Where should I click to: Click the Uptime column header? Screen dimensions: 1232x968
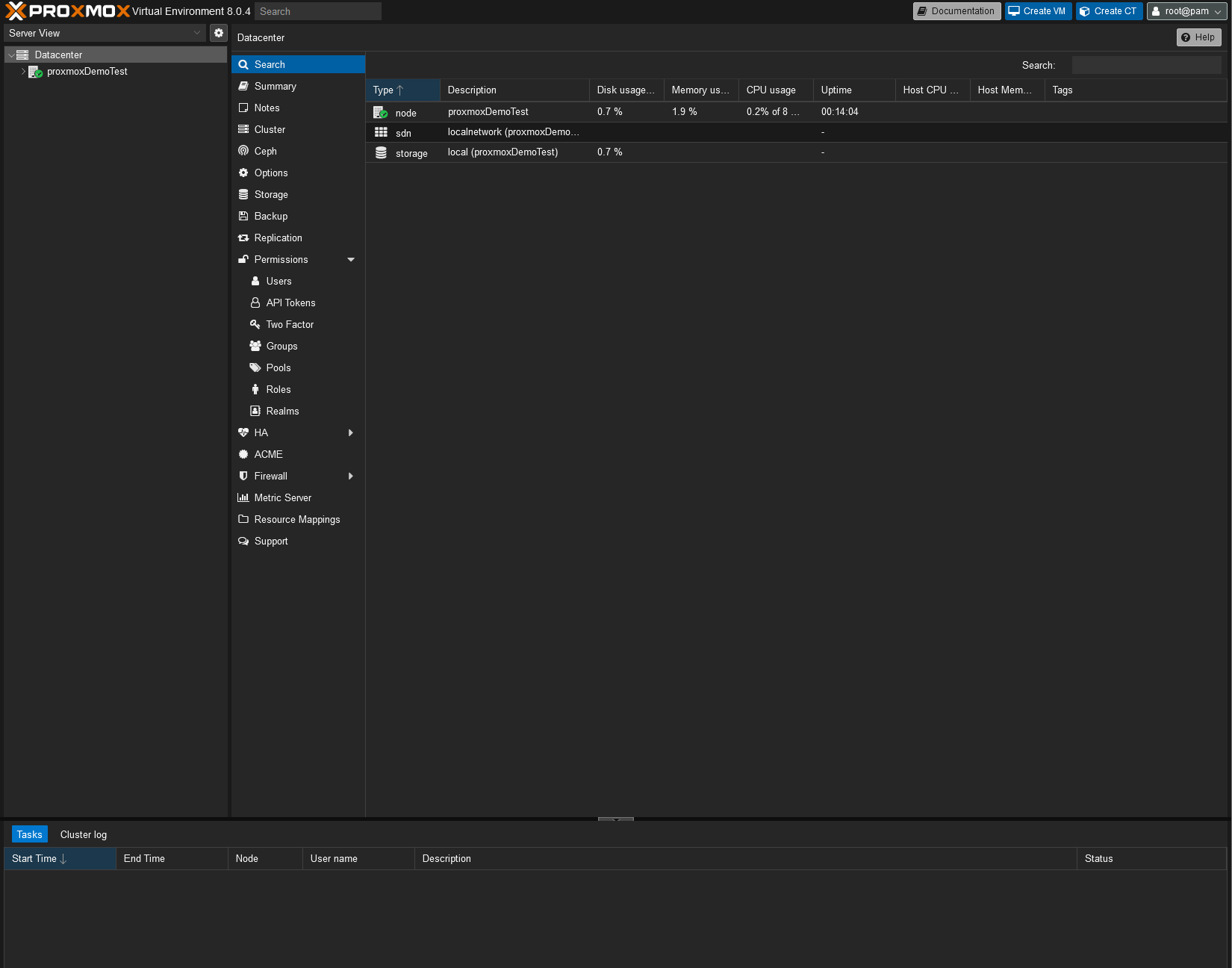tap(854, 90)
